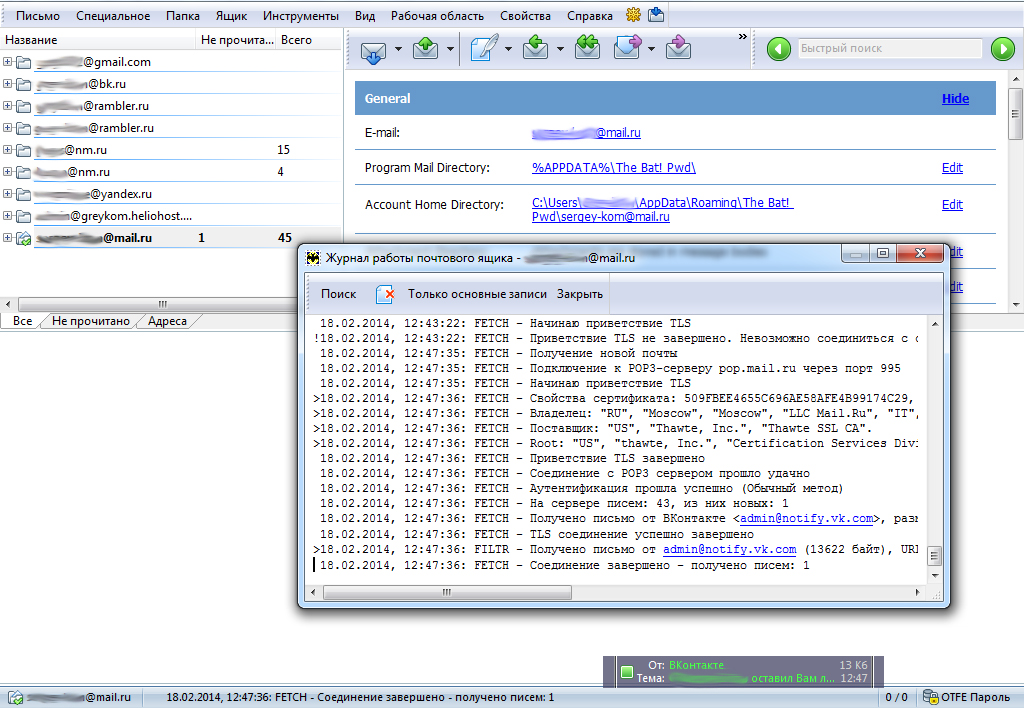This screenshot has width=1024, height=708.
Task: Clear the log with red X icon
Action: point(385,294)
